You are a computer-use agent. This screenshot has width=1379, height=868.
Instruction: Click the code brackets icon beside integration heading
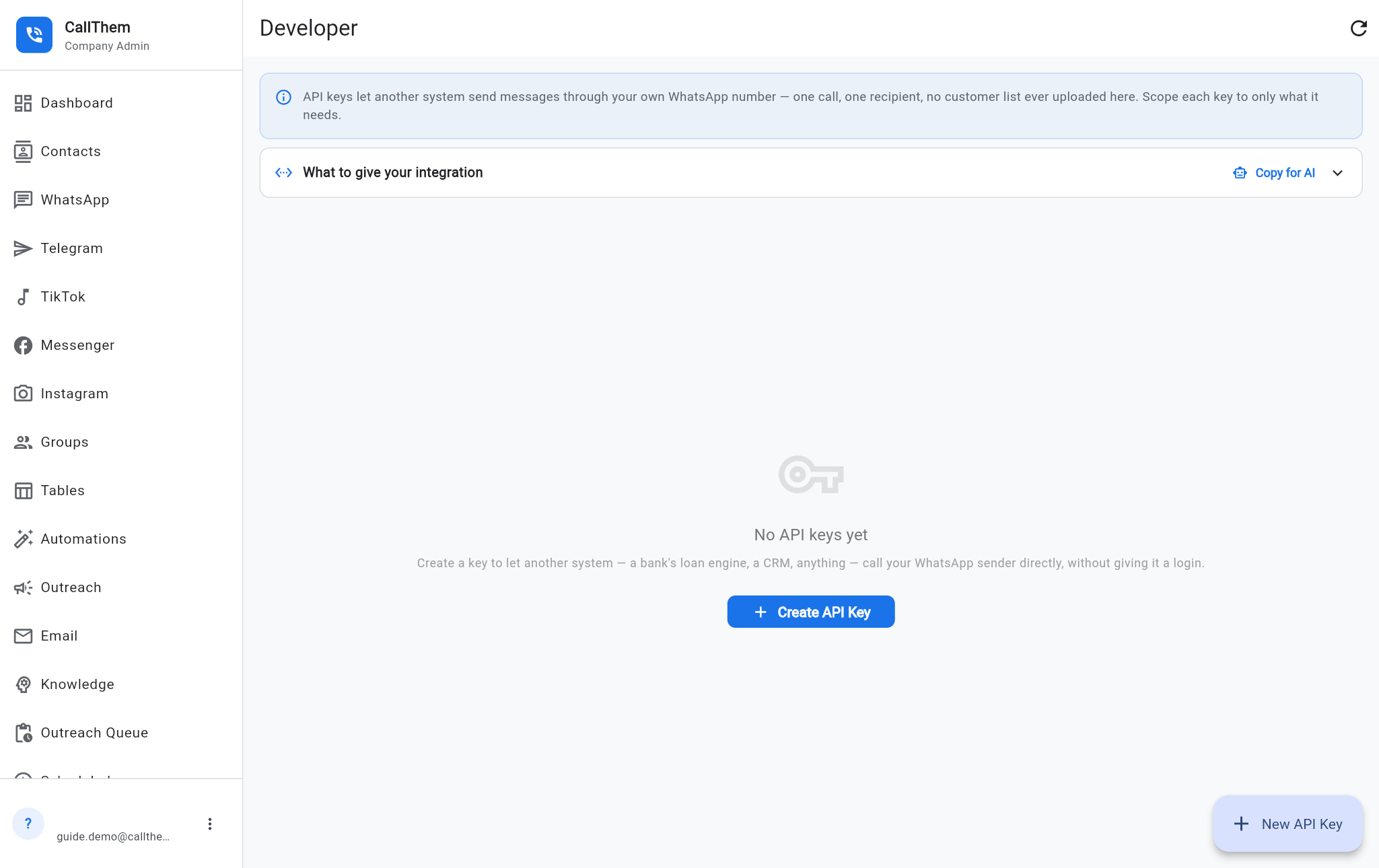coord(283,173)
